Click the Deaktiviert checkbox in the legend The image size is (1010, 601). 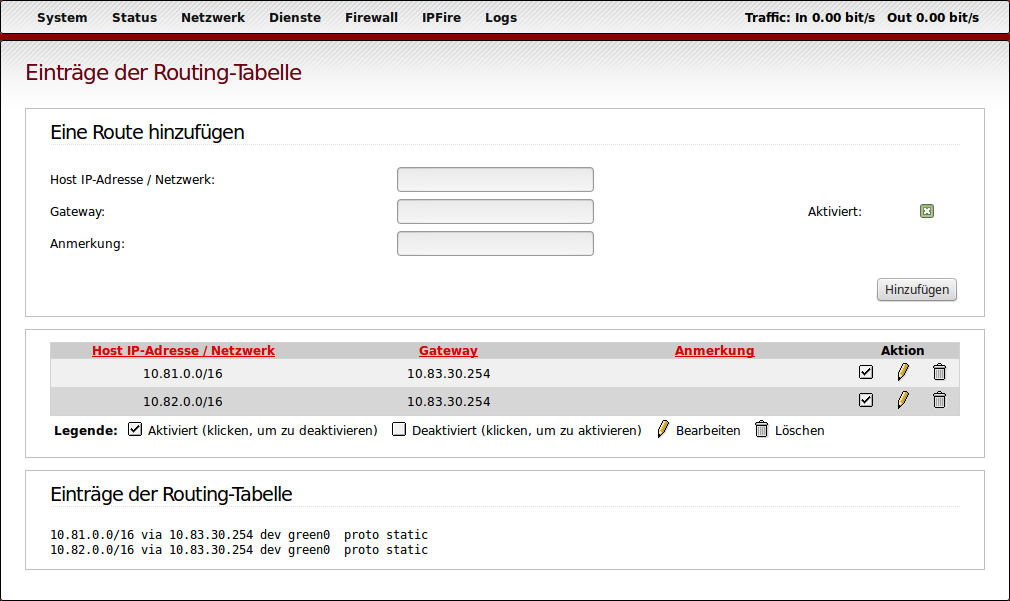[399, 429]
